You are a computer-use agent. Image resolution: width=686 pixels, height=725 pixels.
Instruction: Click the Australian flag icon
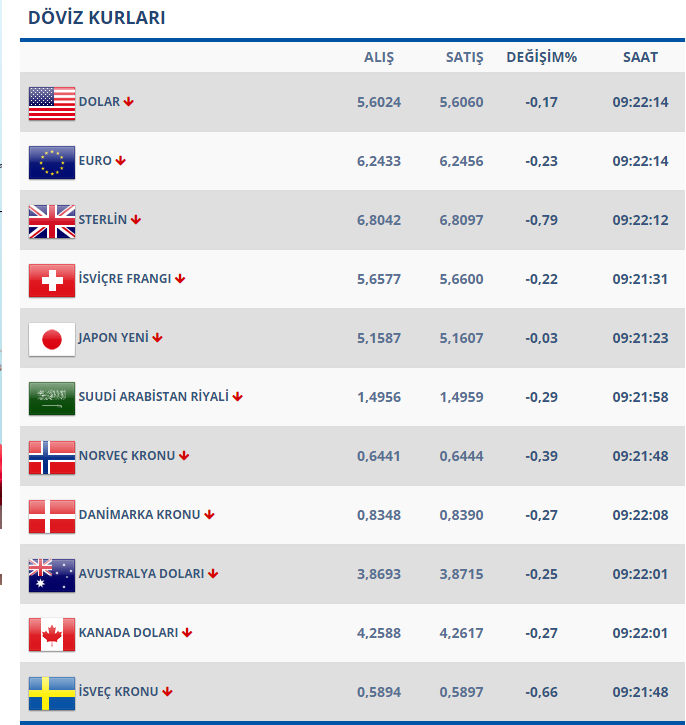[x=52, y=575]
